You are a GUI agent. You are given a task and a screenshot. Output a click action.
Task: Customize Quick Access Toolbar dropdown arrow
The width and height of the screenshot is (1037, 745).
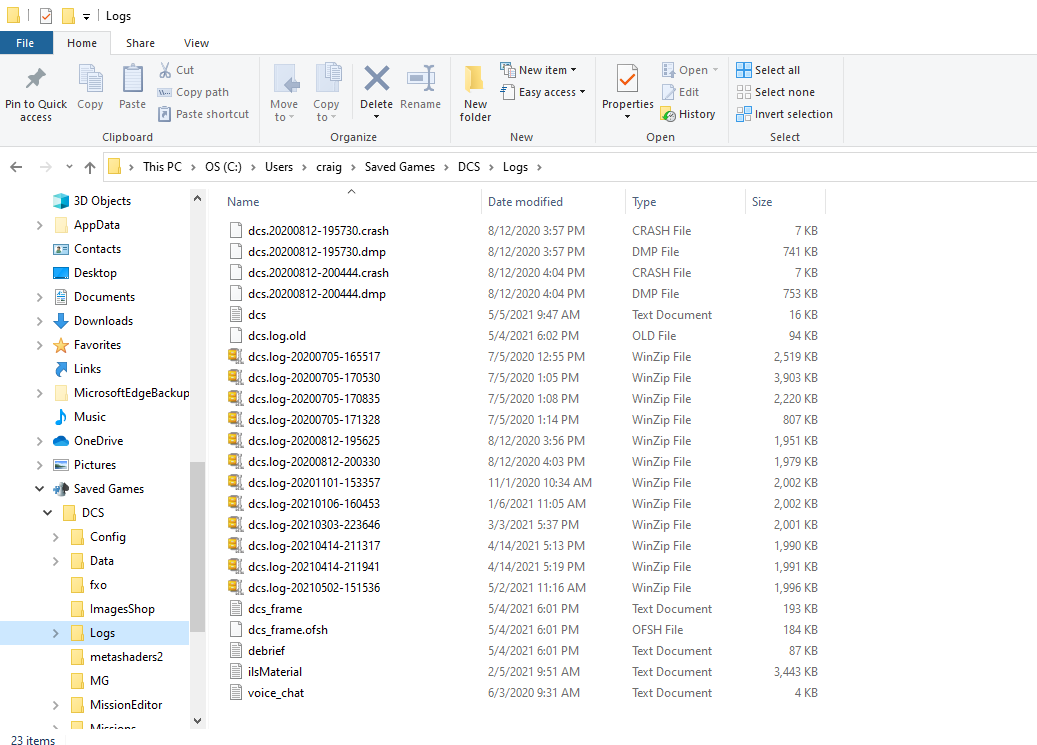click(x=87, y=17)
